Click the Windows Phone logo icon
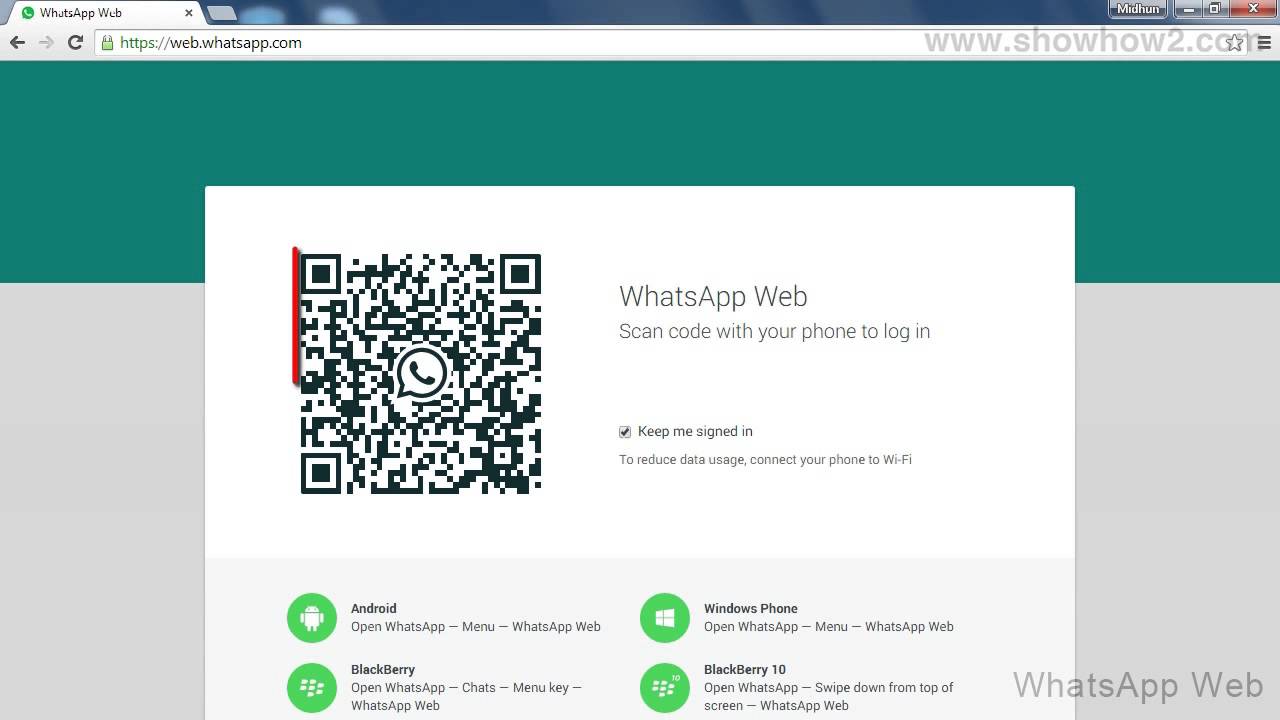The image size is (1280, 720). click(x=665, y=618)
